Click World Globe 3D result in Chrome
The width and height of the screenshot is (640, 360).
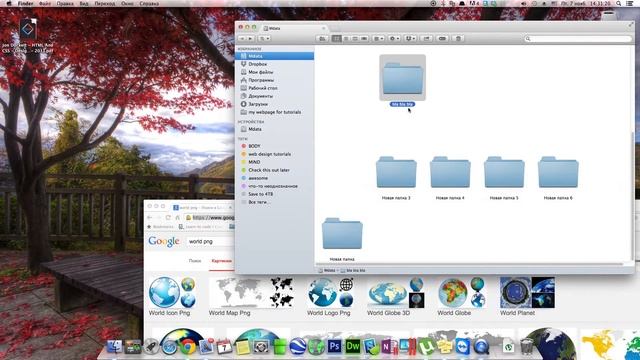click(x=396, y=296)
